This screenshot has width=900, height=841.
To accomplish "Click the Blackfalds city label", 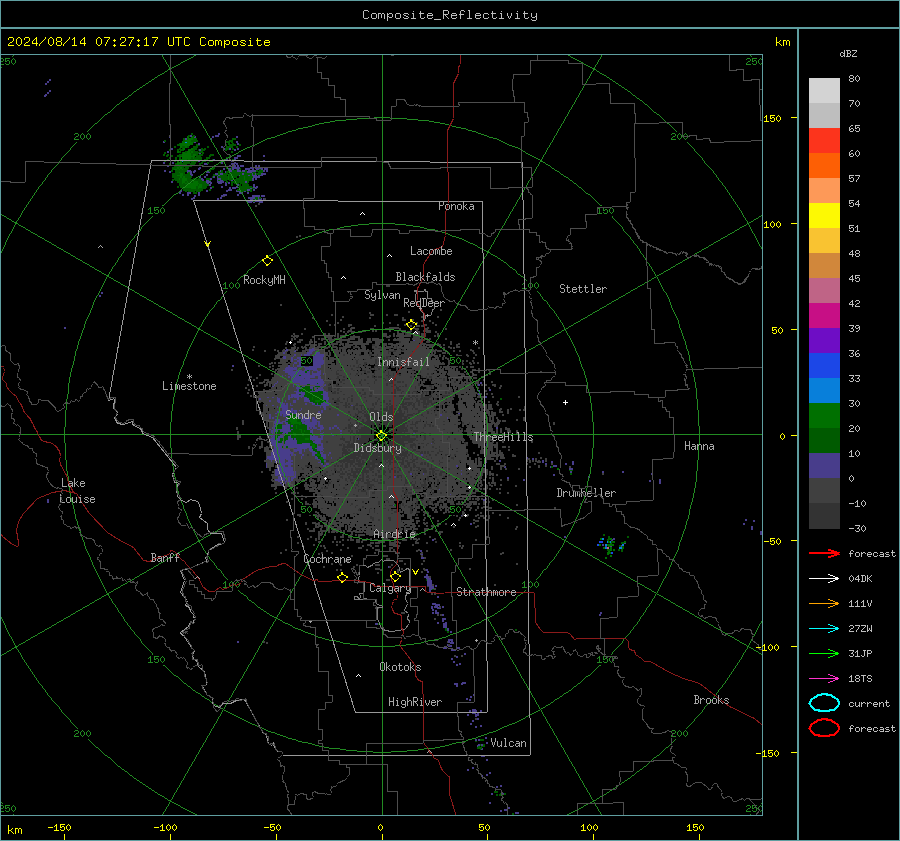I will click(425, 277).
